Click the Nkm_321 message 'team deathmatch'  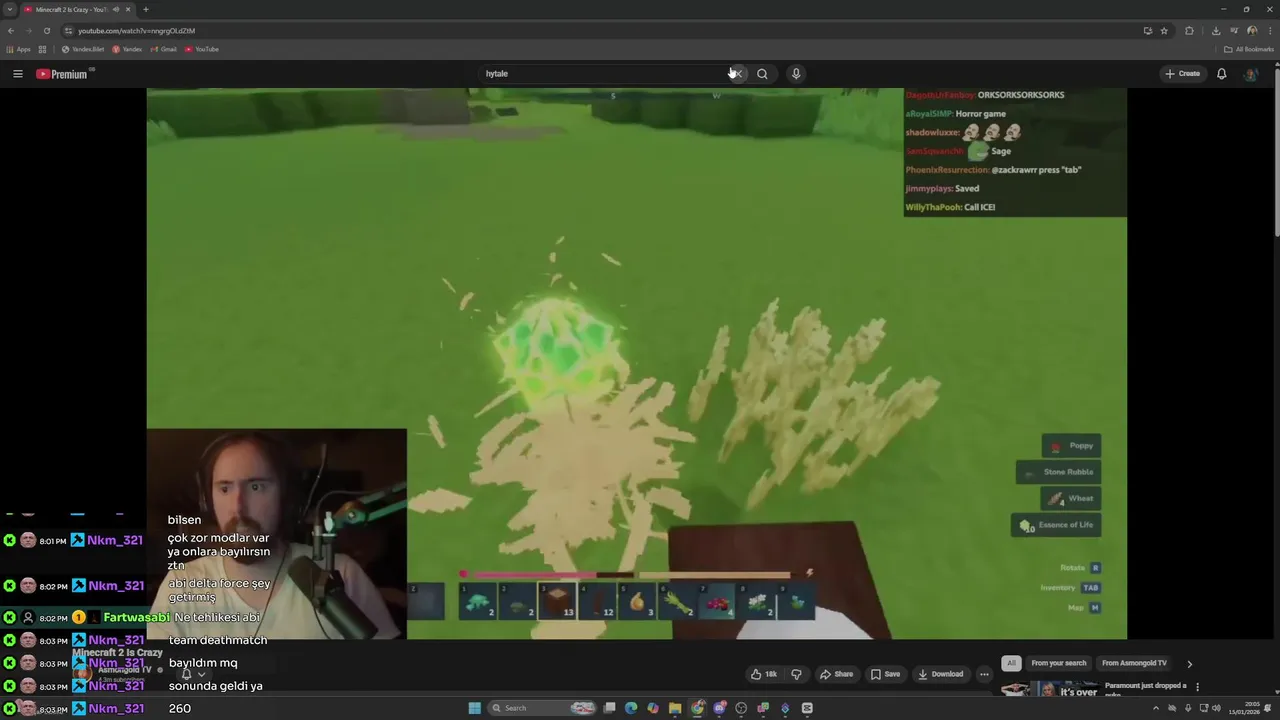pyautogui.click(x=218, y=640)
